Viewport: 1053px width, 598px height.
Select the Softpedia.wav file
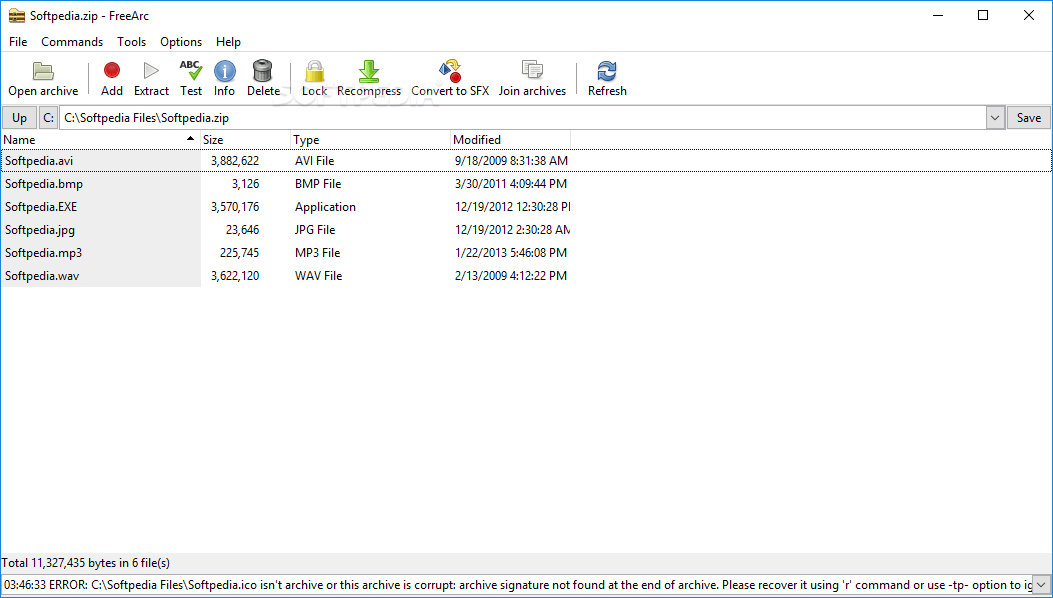click(42, 275)
